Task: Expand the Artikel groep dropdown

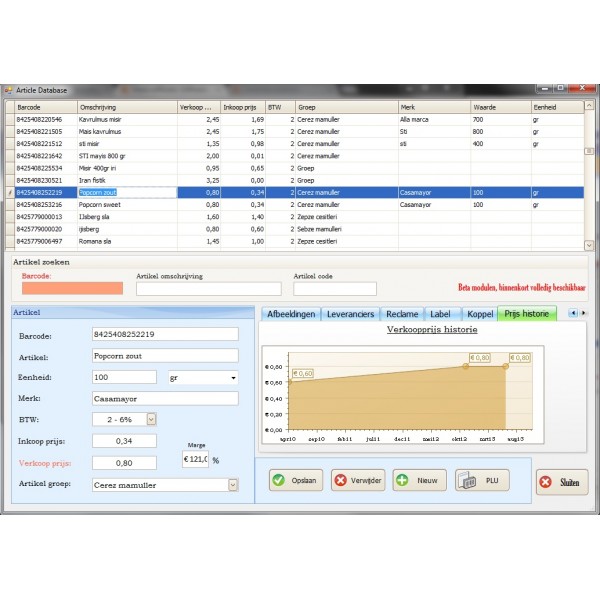Action: click(233, 485)
